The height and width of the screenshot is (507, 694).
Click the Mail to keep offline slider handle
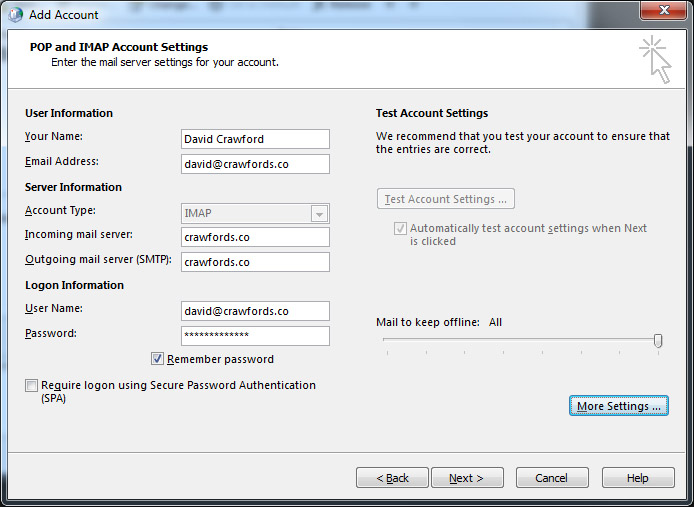click(658, 341)
